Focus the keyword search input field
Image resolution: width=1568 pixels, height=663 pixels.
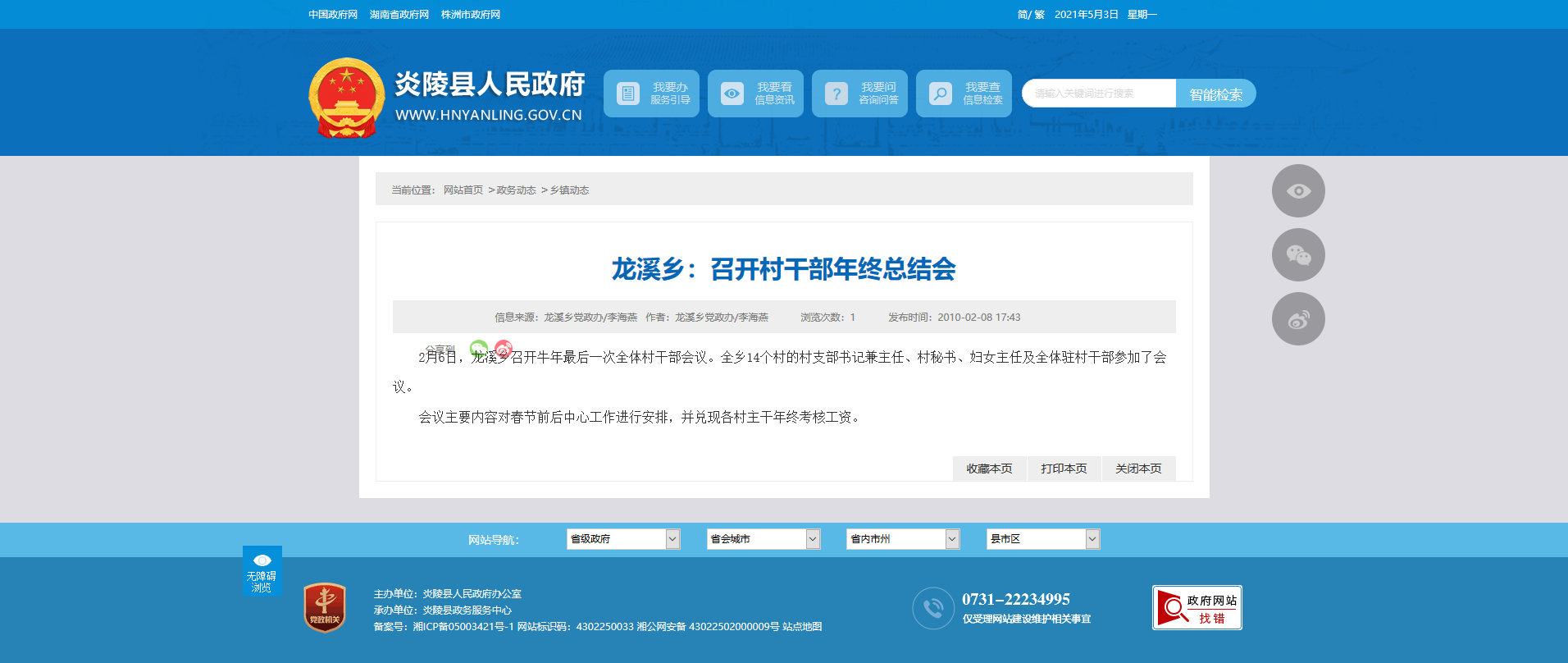pyautogui.click(x=1099, y=94)
